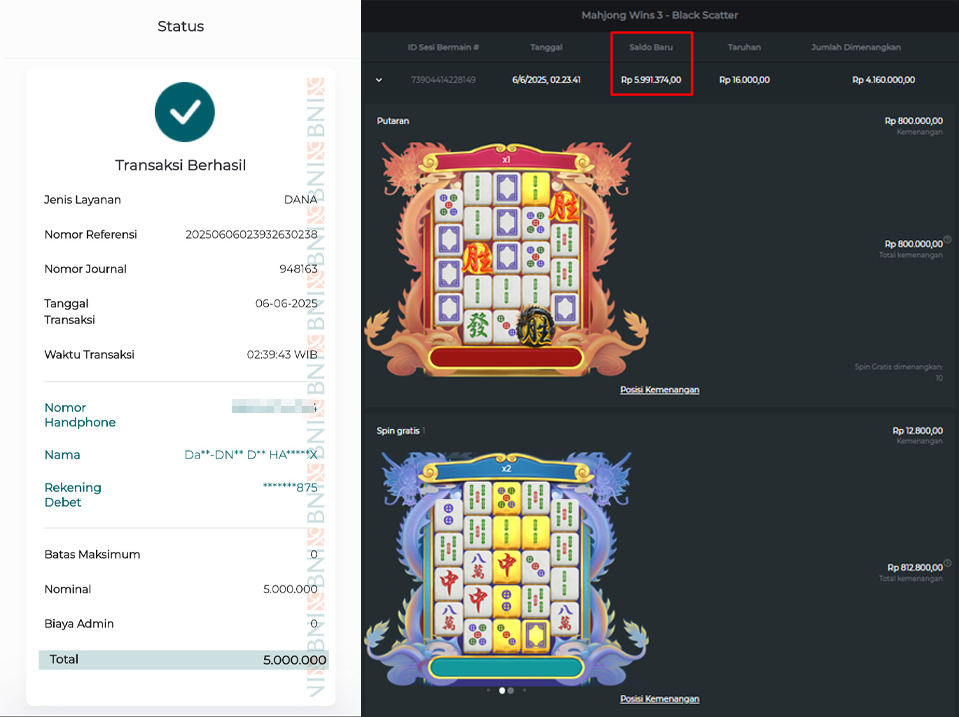Viewport: 959px width, 717px height.
Task: Click reference number 20250606023932630238
Action: 251,234
